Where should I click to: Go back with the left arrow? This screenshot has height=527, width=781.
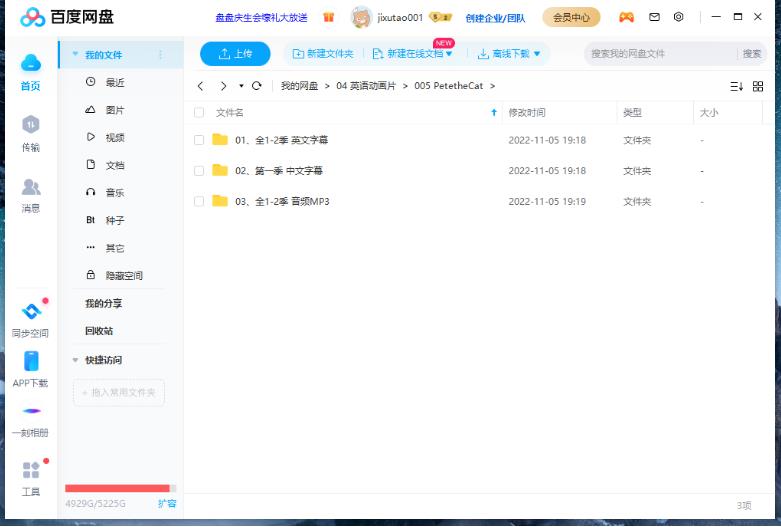[x=200, y=86]
